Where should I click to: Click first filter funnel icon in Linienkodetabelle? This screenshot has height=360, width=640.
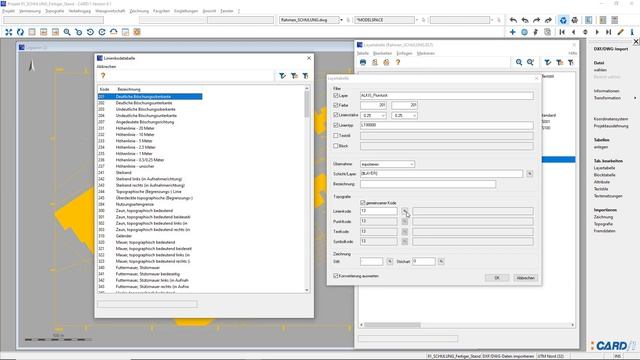[x=282, y=76]
